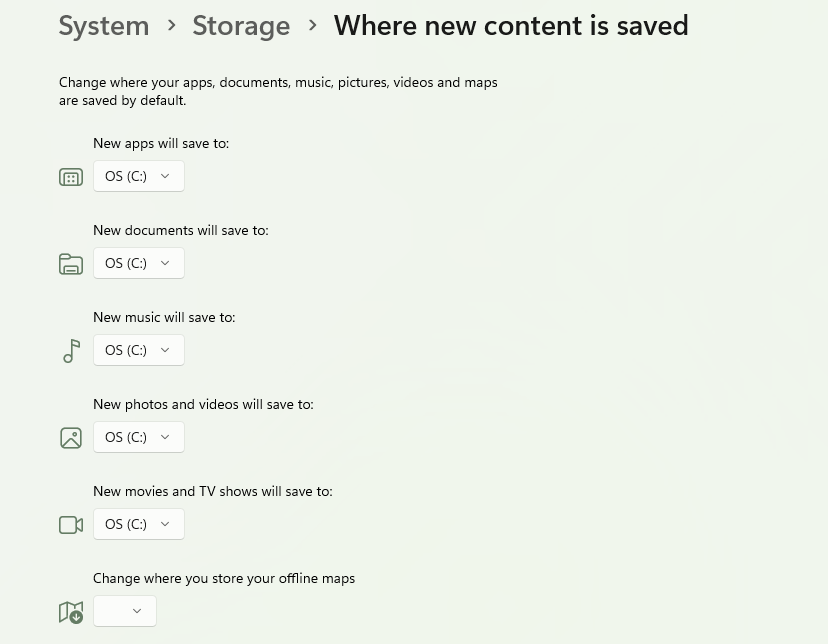Click the "New movies and TV shows" label
Screen dimensions: 828x644
coord(213,491)
